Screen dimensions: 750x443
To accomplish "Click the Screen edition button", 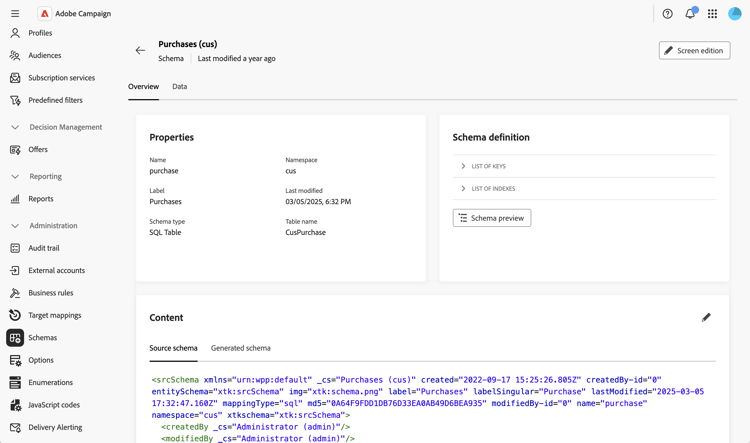I will (694, 50).
